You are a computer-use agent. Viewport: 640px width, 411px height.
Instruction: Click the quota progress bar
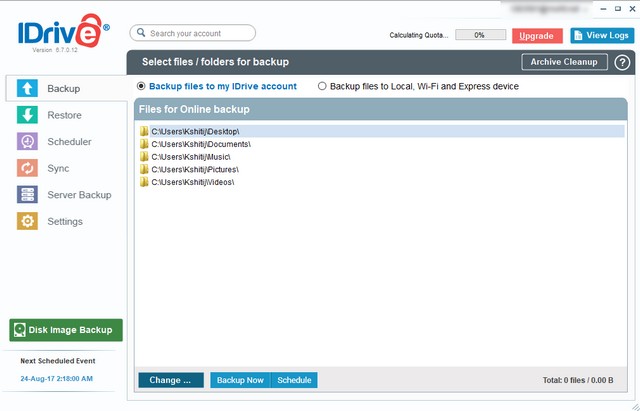[480, 35]
